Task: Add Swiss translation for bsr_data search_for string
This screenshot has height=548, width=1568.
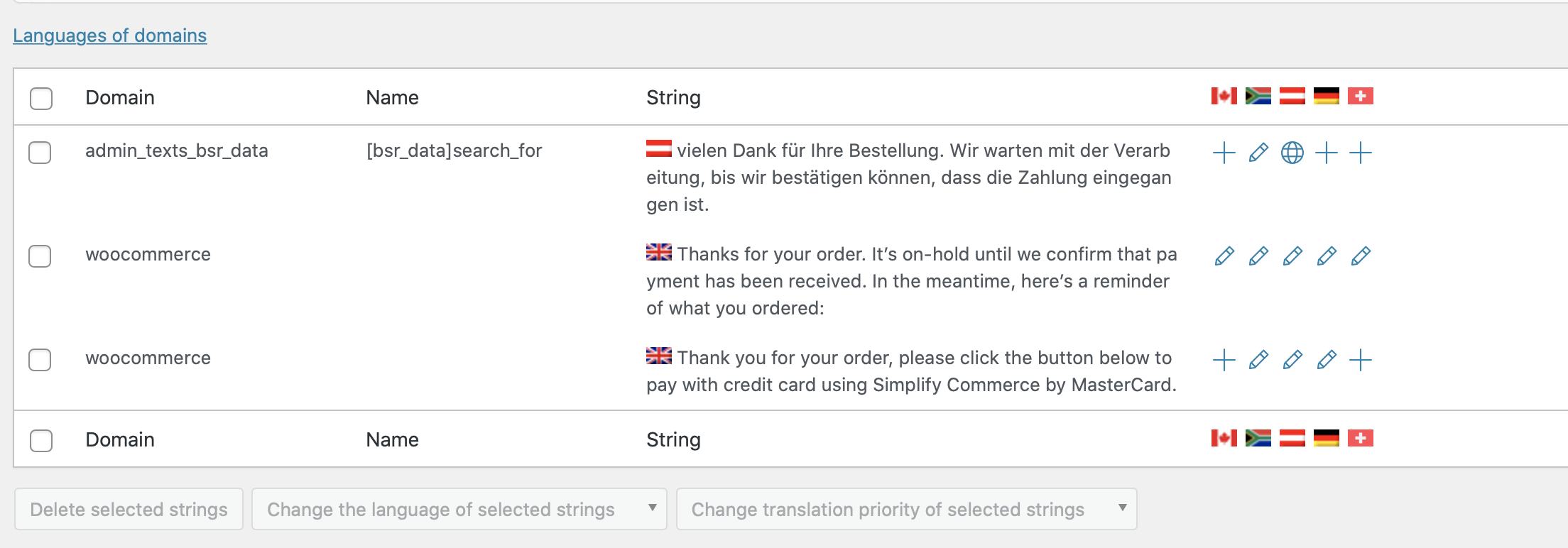Action: (x=1361, y=153)
